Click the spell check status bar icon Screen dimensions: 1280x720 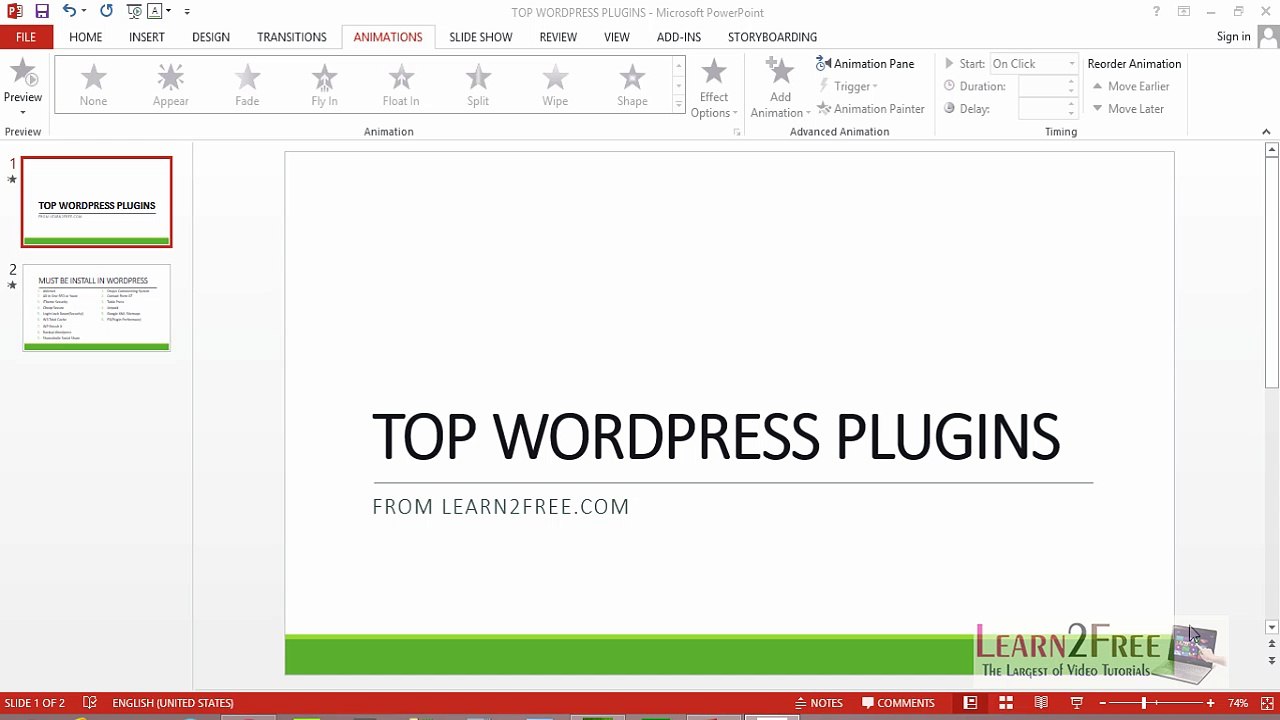pos(90,703)
